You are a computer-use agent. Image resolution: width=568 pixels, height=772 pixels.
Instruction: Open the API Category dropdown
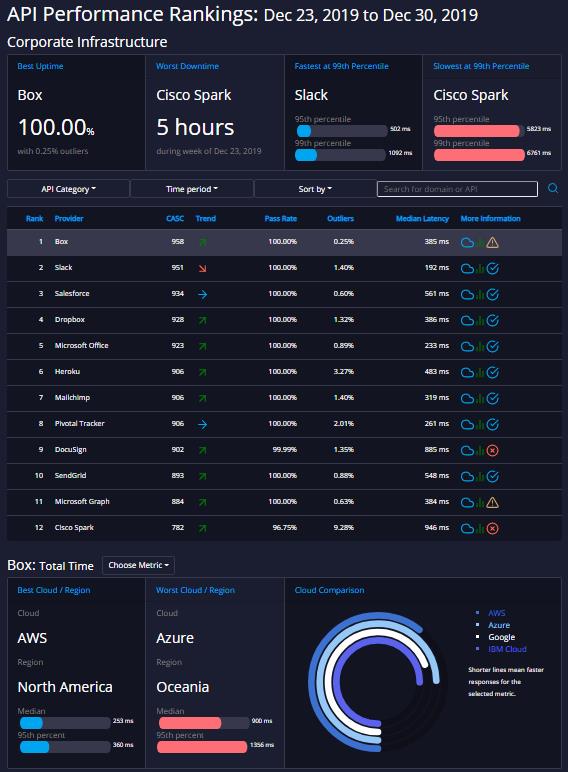coord(68,189)
